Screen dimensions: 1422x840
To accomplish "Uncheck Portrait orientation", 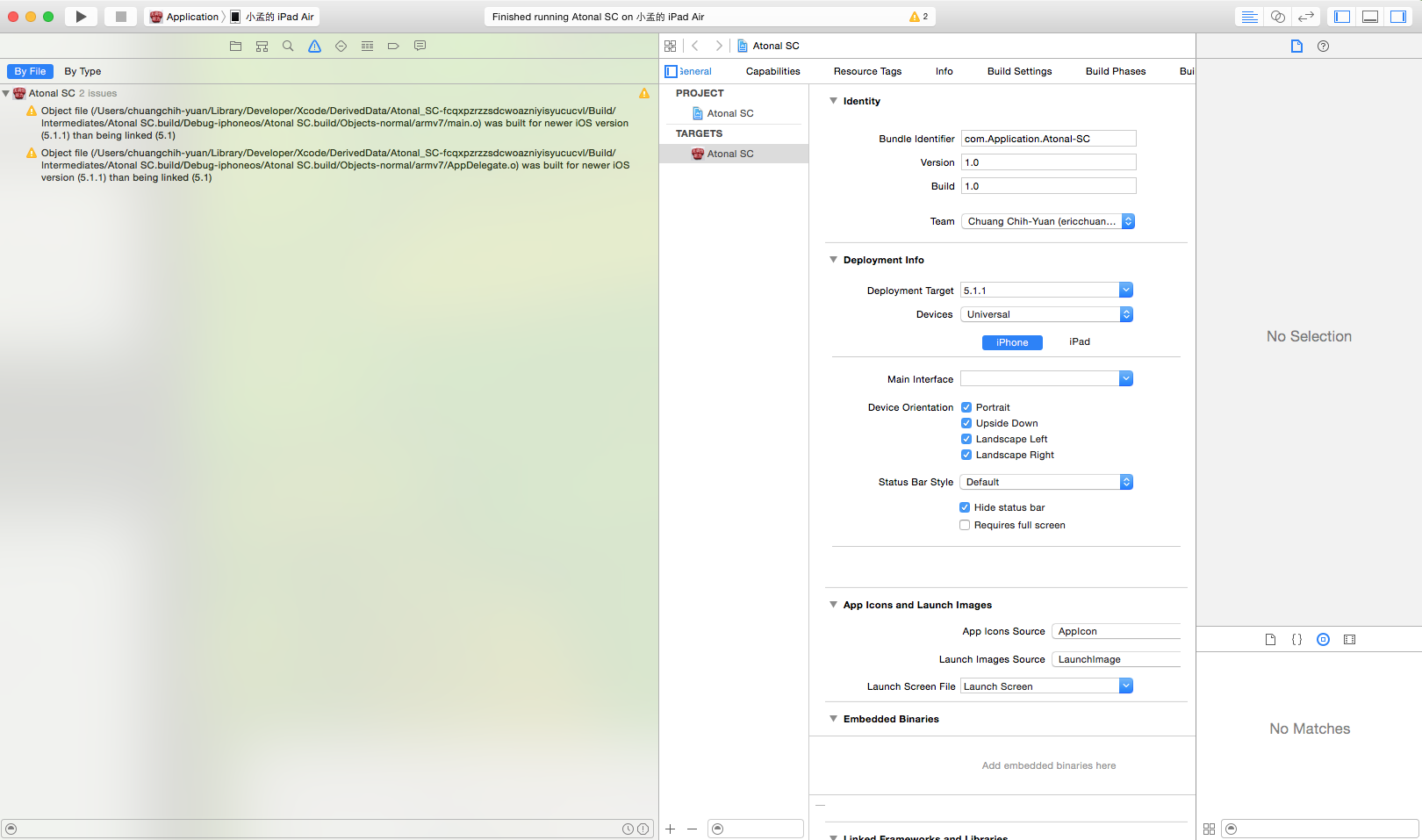I will click(x=966, y=407).
